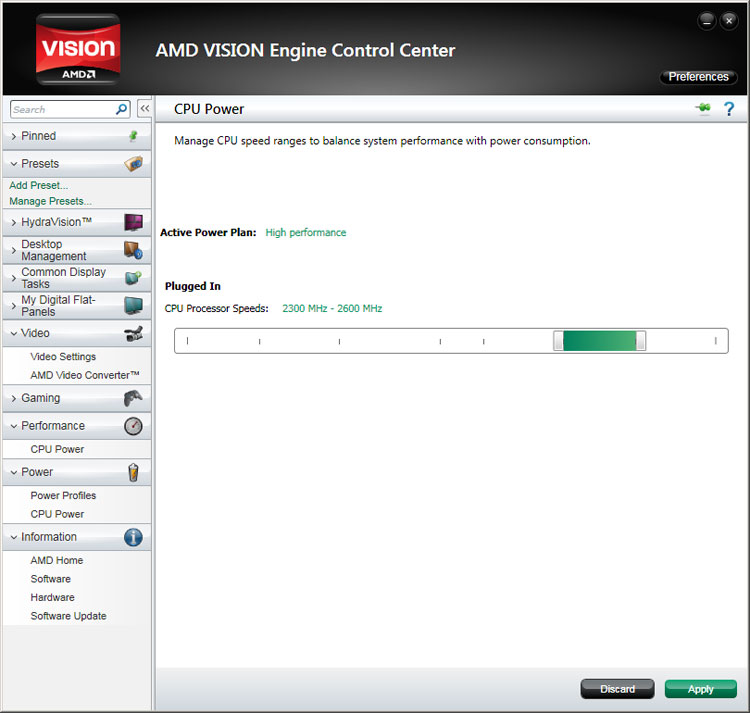Click the AMD VISION logo
Image resolution: width=750 pixels, height=713 pixels.
pyautogui.click(x=78, y=49)
